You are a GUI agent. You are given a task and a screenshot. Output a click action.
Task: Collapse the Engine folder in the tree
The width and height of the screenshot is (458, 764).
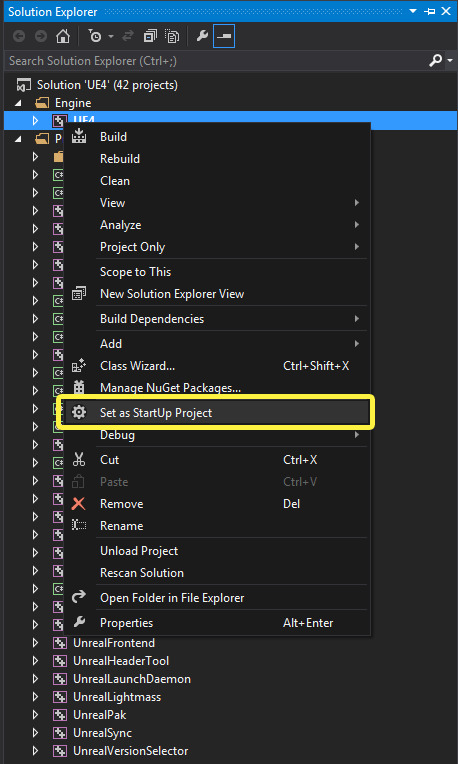(x=18, y=103)
